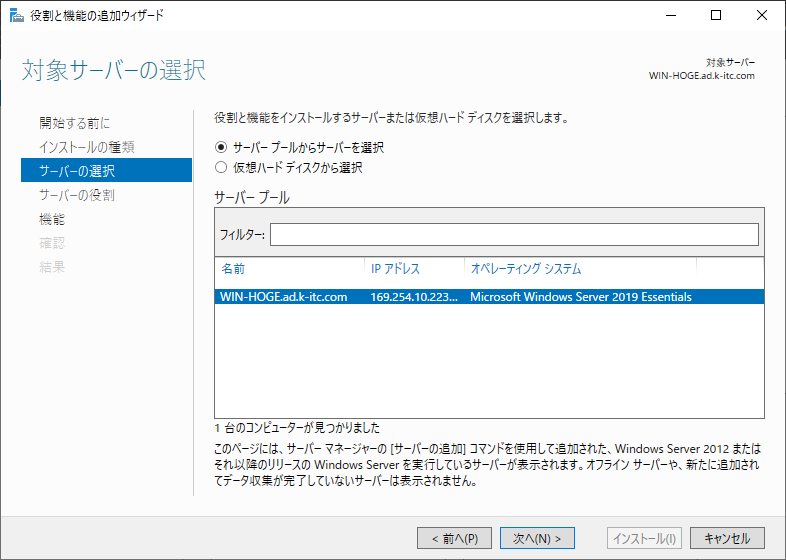786x560 pixels.
Task: Go to 開始する前に step
Action: click(75, 123)
